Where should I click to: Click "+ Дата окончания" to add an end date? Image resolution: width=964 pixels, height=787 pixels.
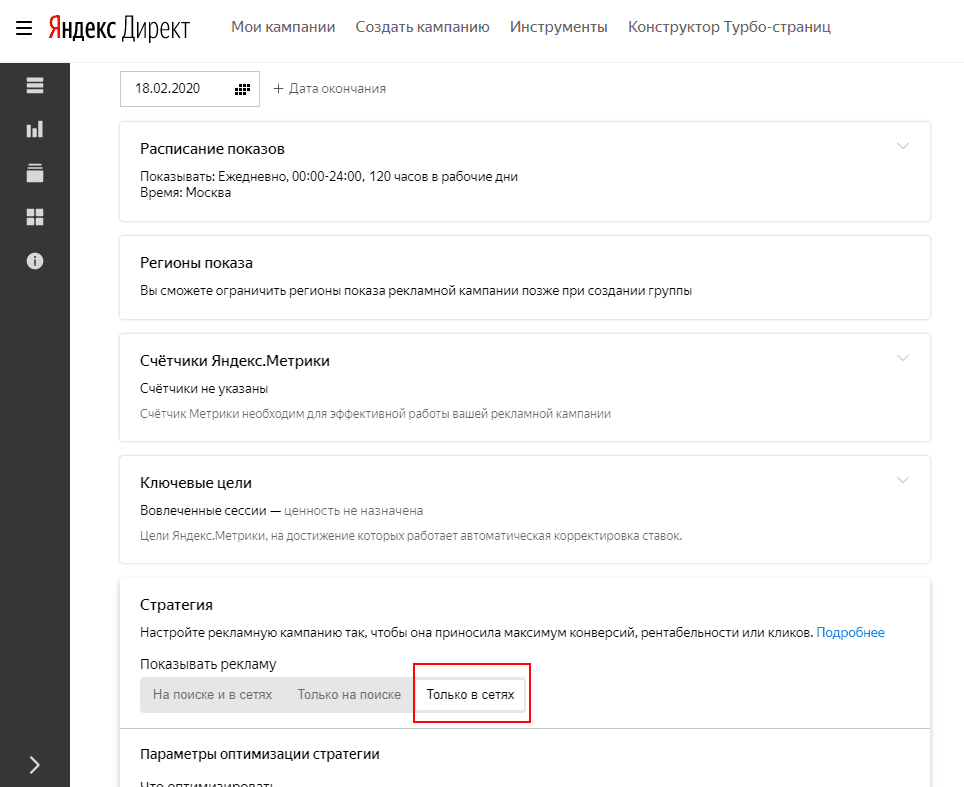pos(329,89)
